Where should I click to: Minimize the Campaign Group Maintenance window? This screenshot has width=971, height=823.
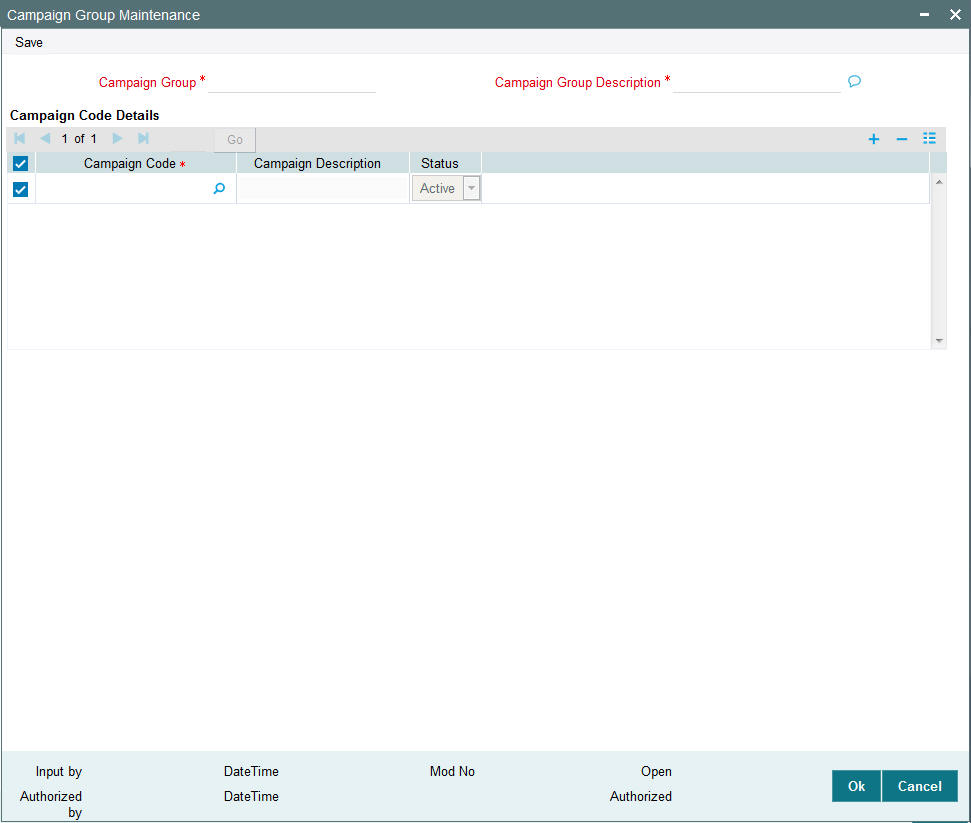[925, 14]
